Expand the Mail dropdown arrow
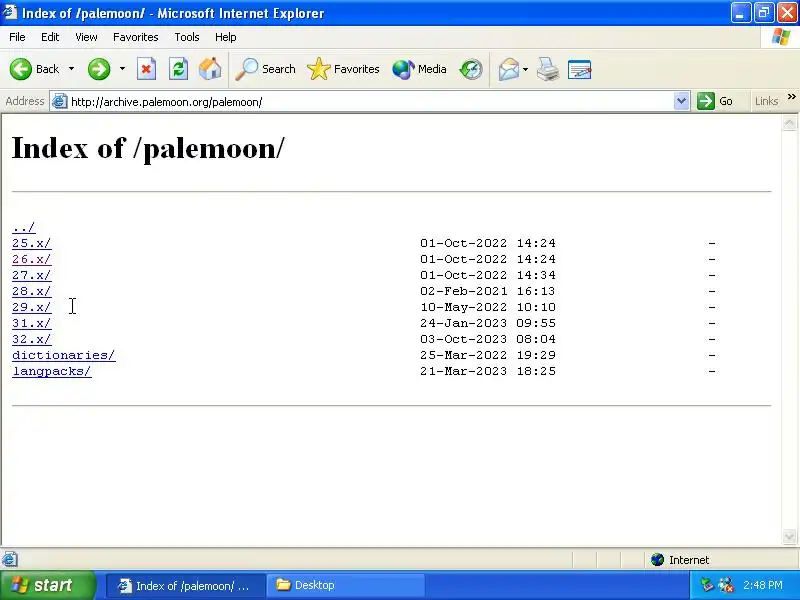Viewport: 800px width, 600px height. (526, 69)
